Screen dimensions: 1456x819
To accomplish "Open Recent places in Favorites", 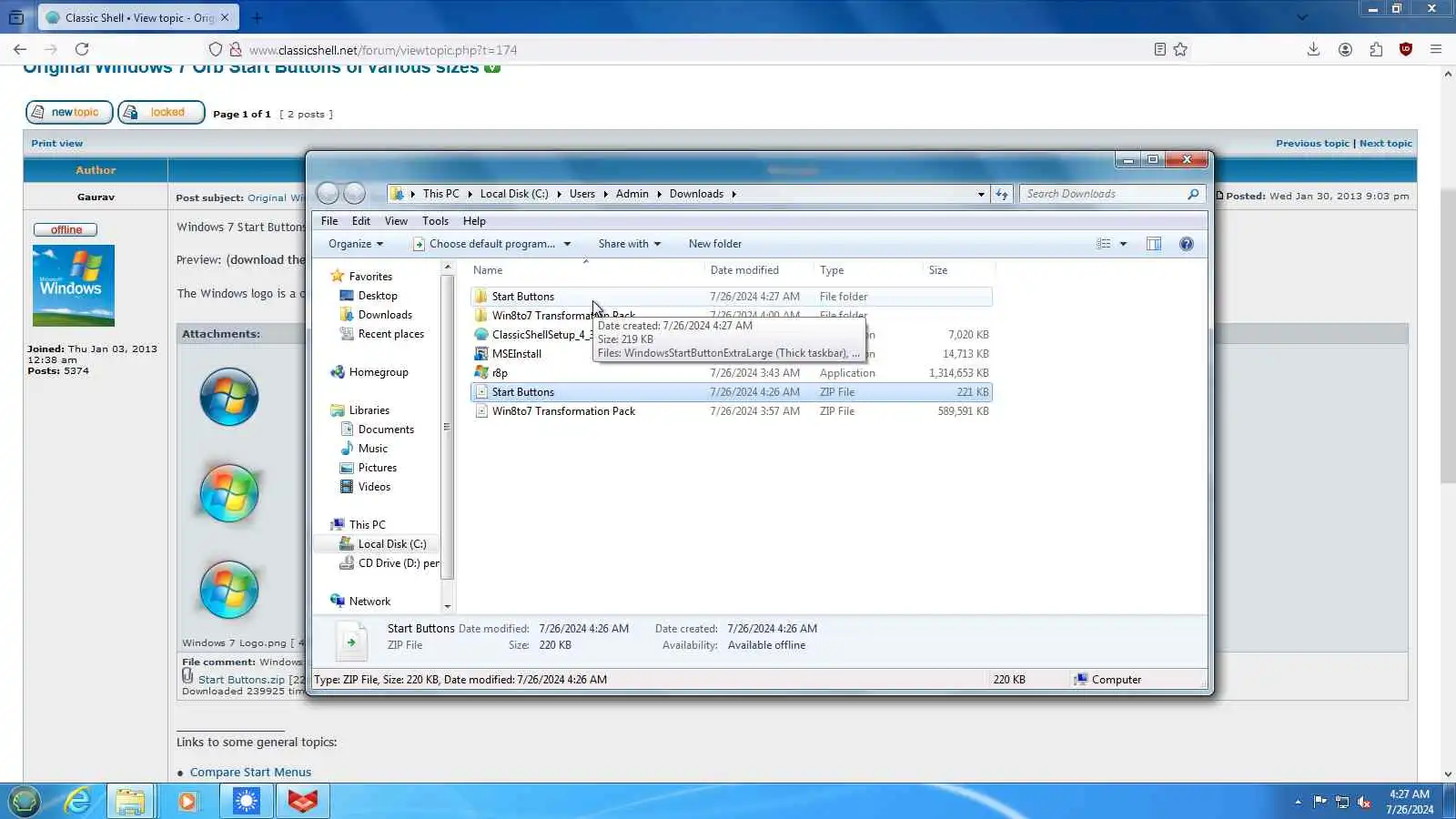I will click(390, 334).
